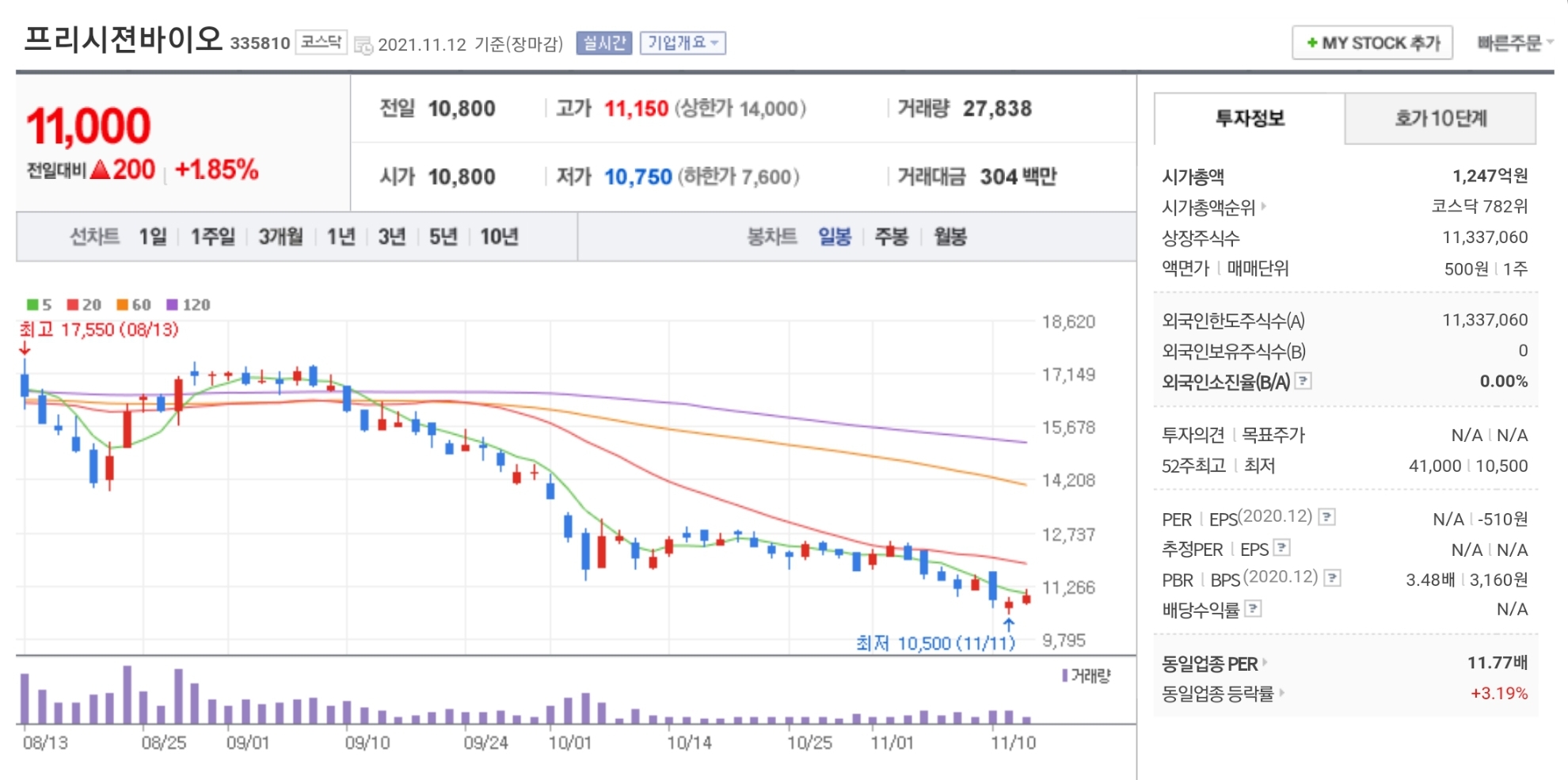Click the stock name 프리시젼바이오
The width and height of the screenshot is (1568, 780).
tap(123, 39)
